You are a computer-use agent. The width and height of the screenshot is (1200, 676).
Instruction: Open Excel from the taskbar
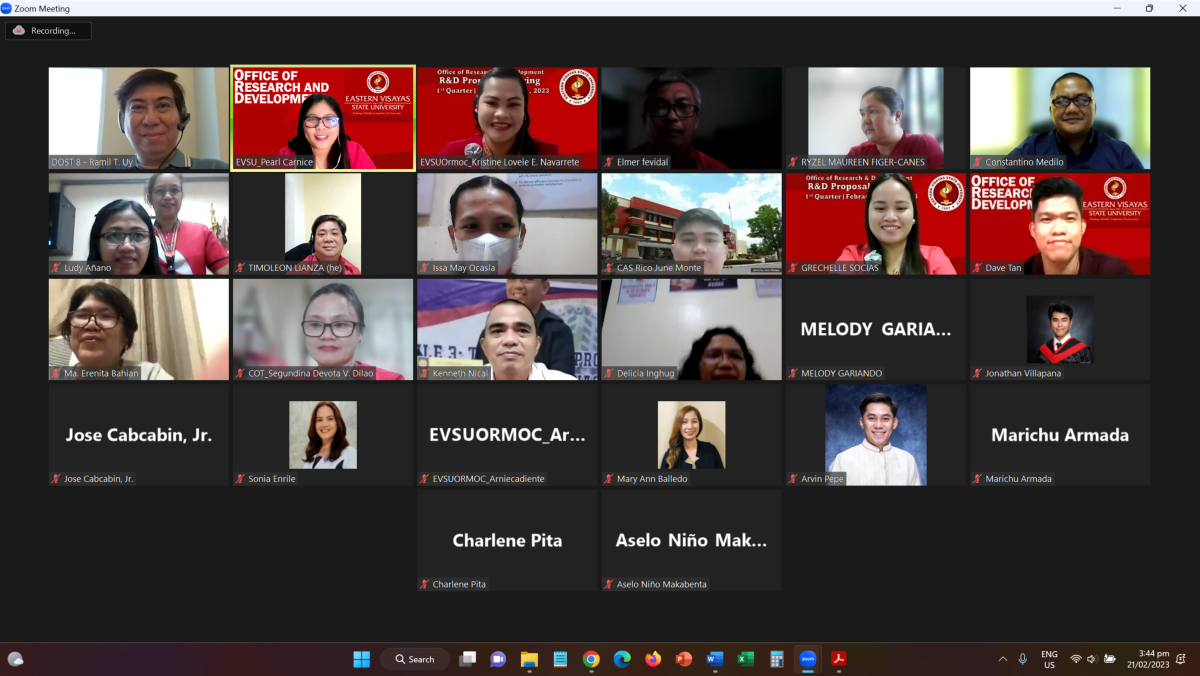746,659
